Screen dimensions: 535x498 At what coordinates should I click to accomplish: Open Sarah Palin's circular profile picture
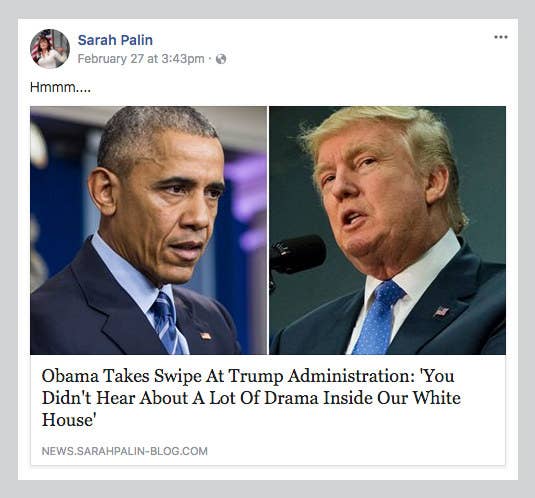coord(50,49)
